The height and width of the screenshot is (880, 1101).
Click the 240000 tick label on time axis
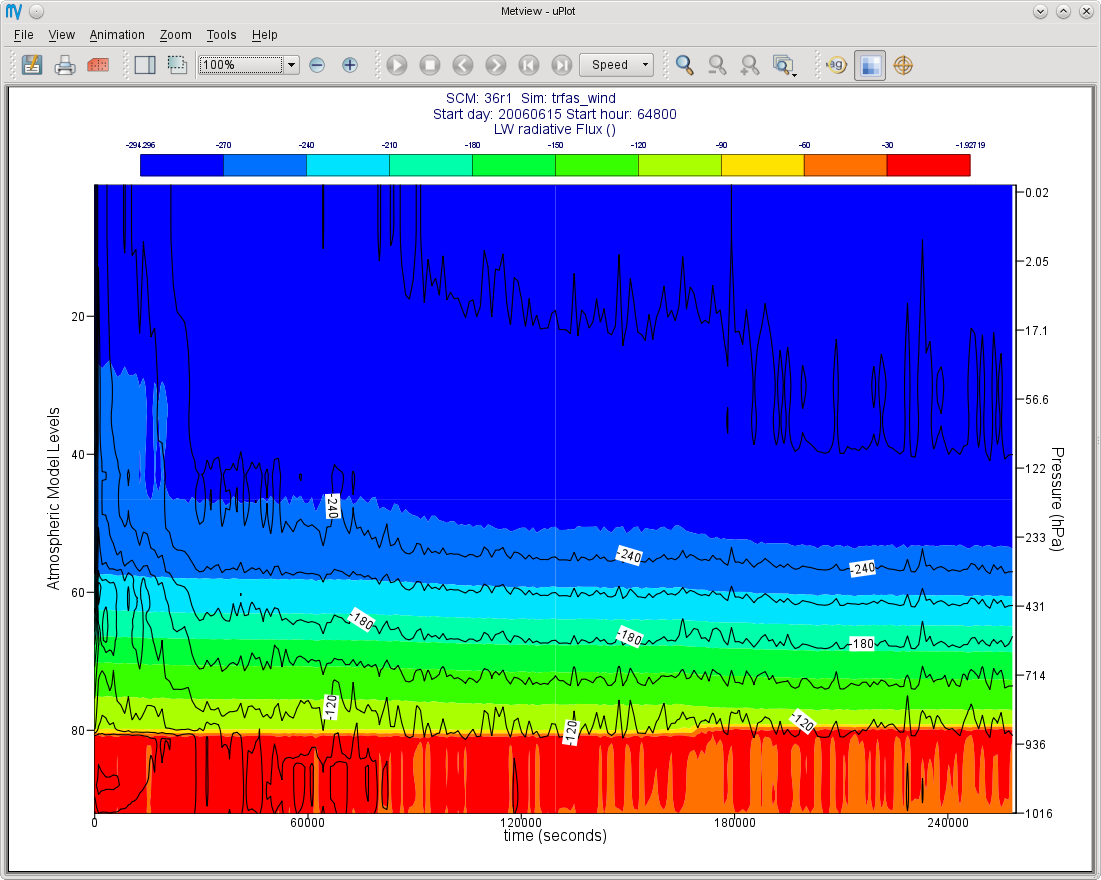947,822
